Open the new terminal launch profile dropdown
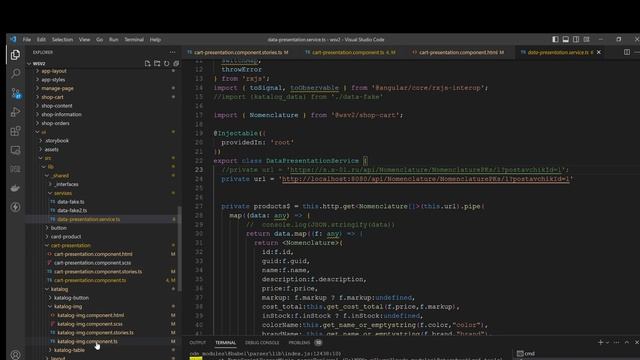The height and width of the screenshot is (360, 640). [x=607, y=342]
